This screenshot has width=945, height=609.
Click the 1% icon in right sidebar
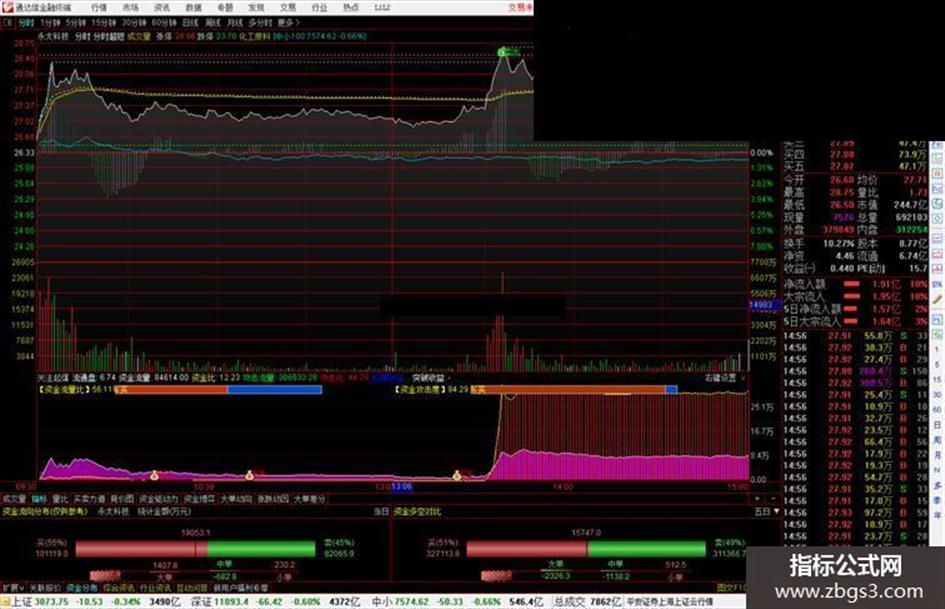[937, 283]
